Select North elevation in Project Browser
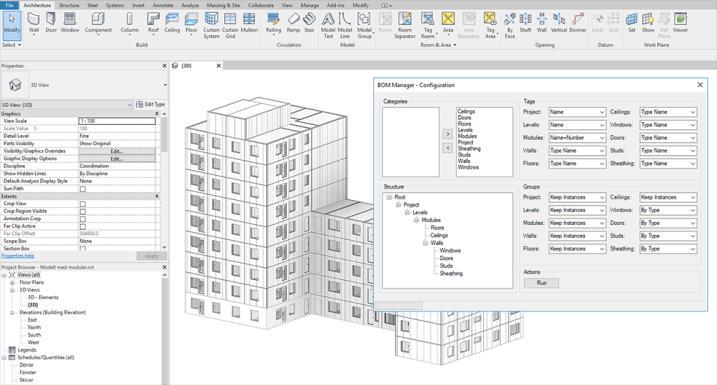This screenshot has width=717, height=385. point(34,327)
